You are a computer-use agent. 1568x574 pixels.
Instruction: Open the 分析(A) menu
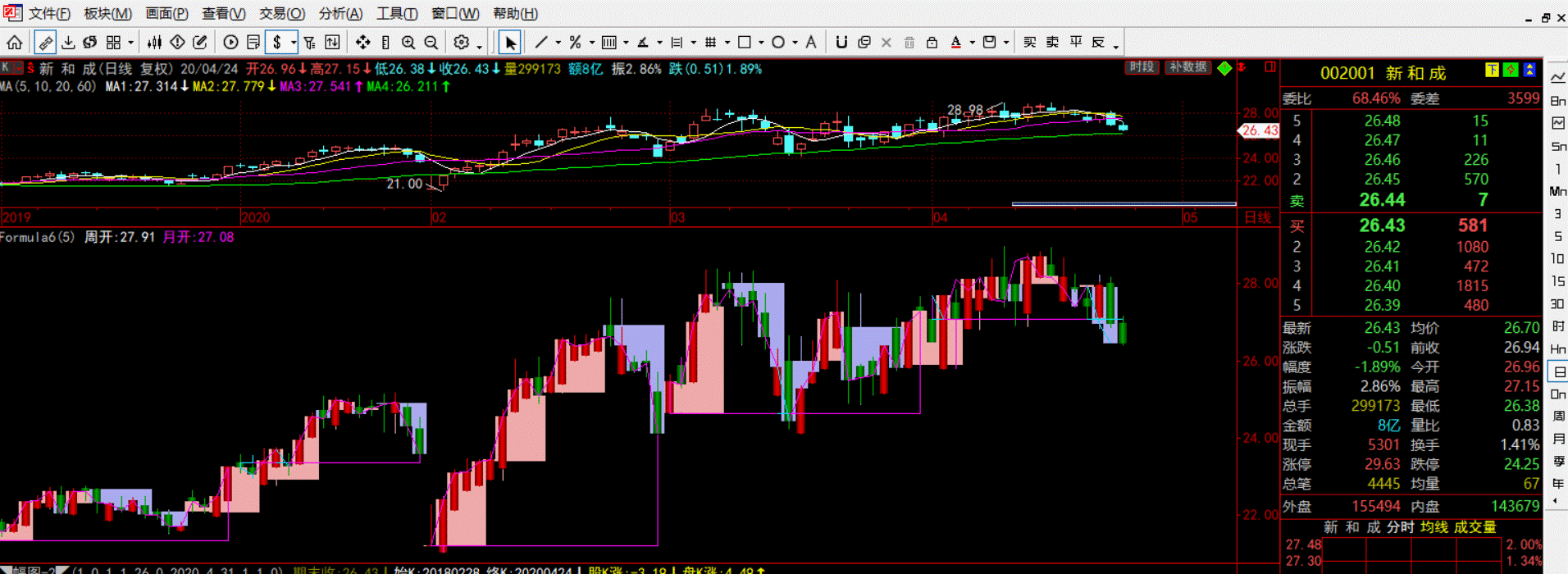340,14
